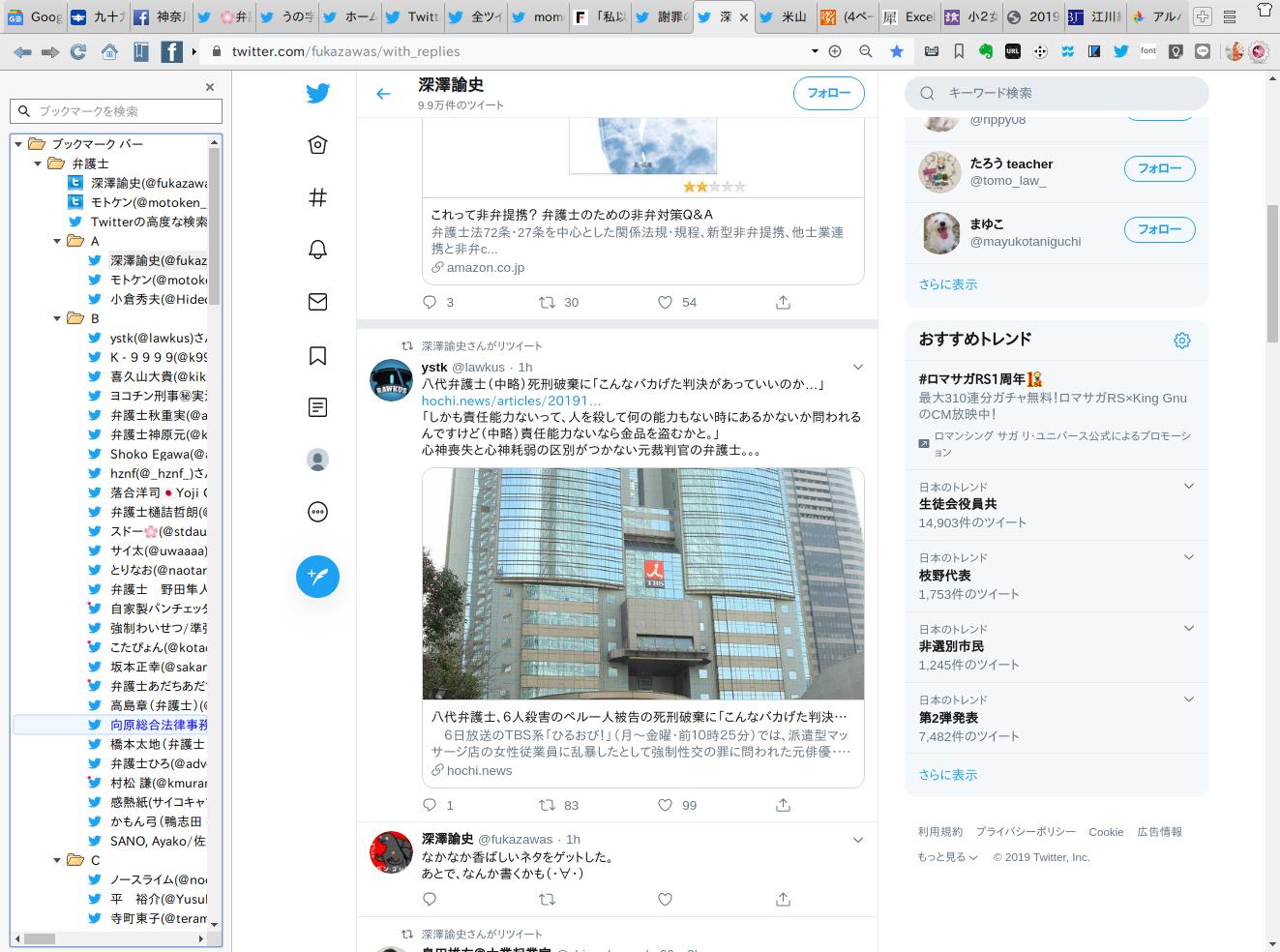Viewport: 1280px width, 952px height.
Task: Open the ystk(@lawkus) bookmark
Action: pyautogui.click(x=159, y=338)
